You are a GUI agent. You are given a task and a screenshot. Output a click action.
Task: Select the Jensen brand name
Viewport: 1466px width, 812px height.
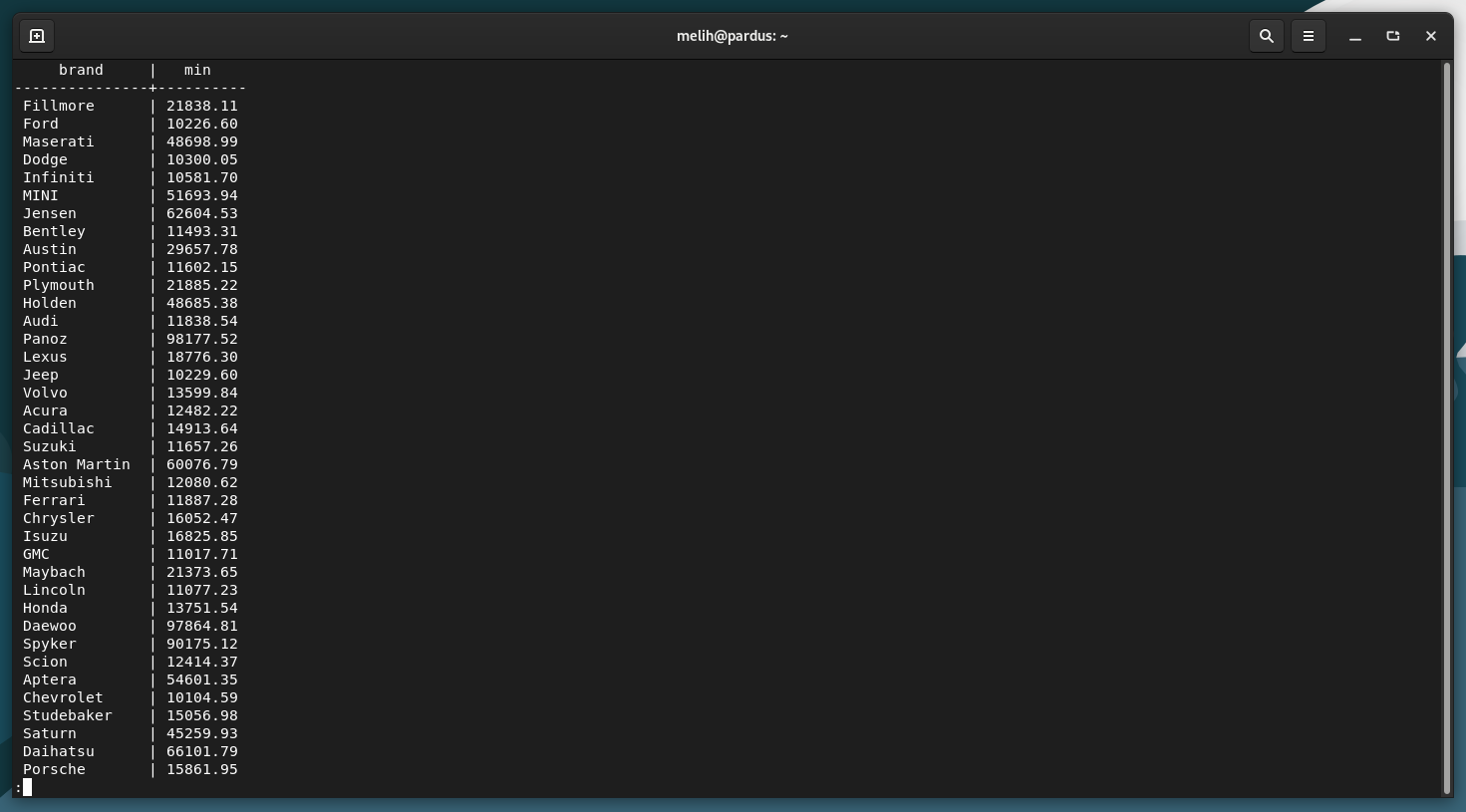pos(50,213)
